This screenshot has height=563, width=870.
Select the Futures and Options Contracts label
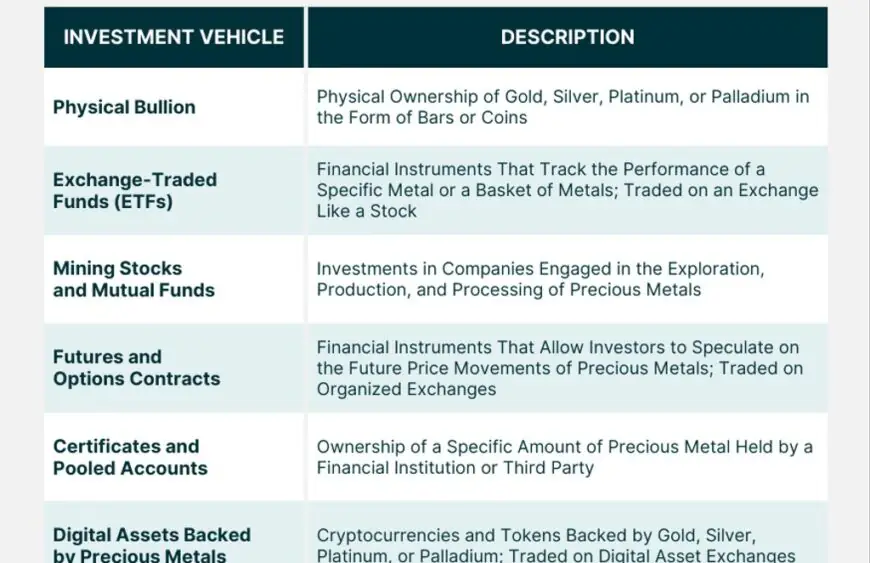tap(136, 368)
